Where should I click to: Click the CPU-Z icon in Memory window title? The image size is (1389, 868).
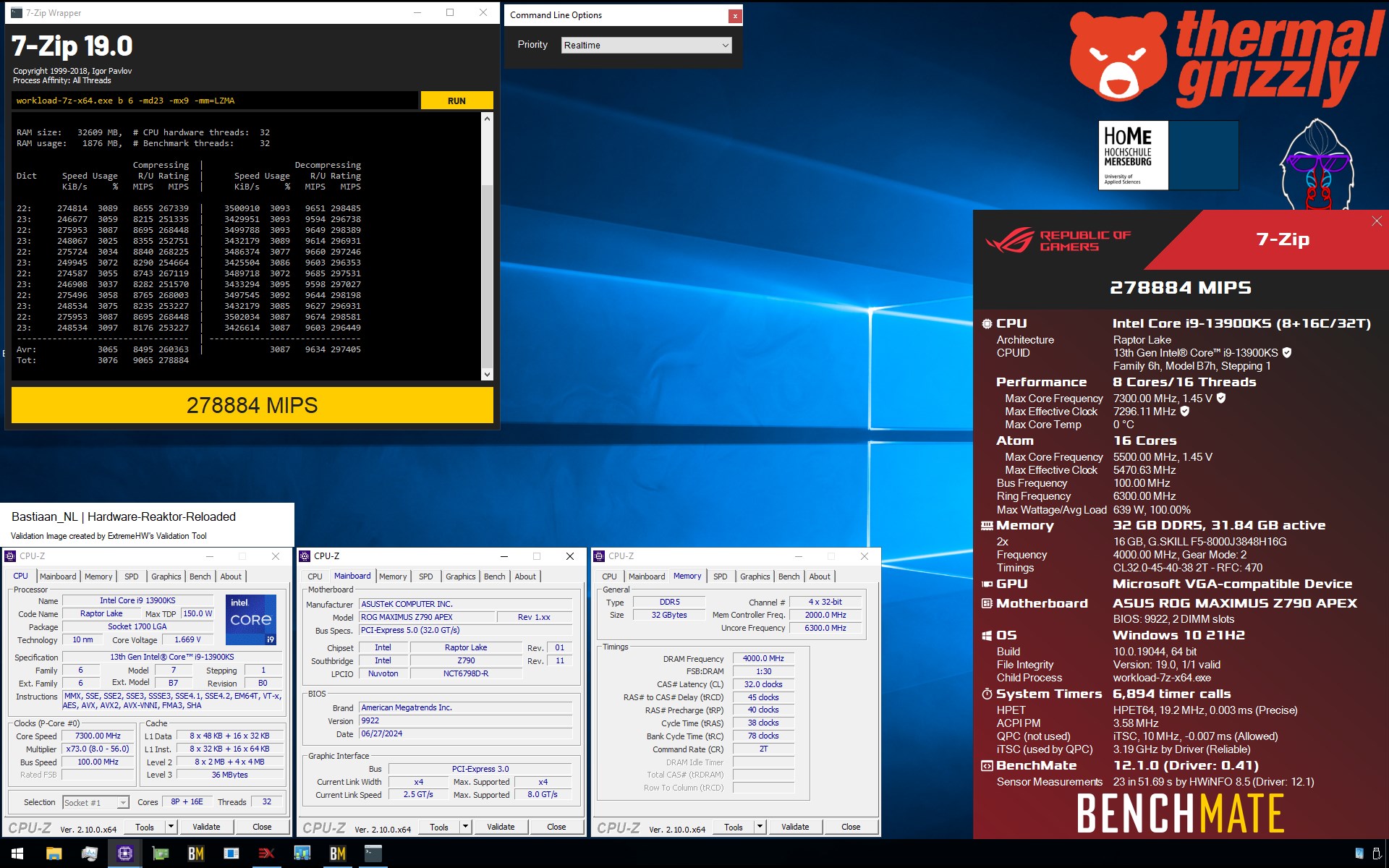[x=599, y=556]
